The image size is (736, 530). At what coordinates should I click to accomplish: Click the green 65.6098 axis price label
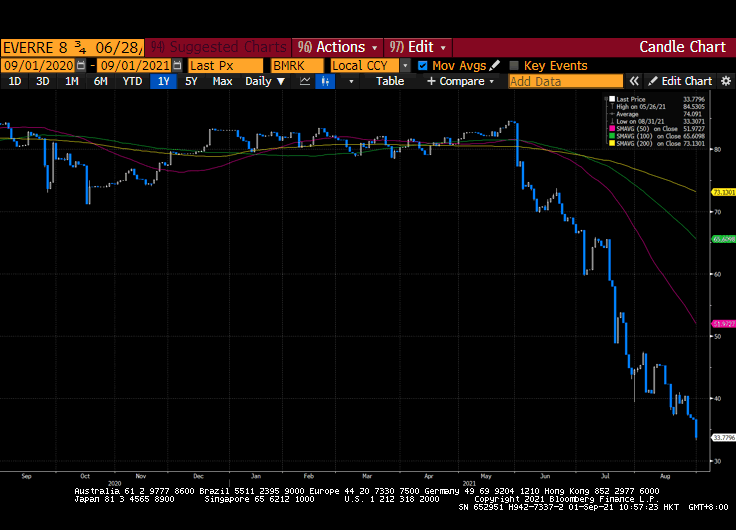click(724, 239)
